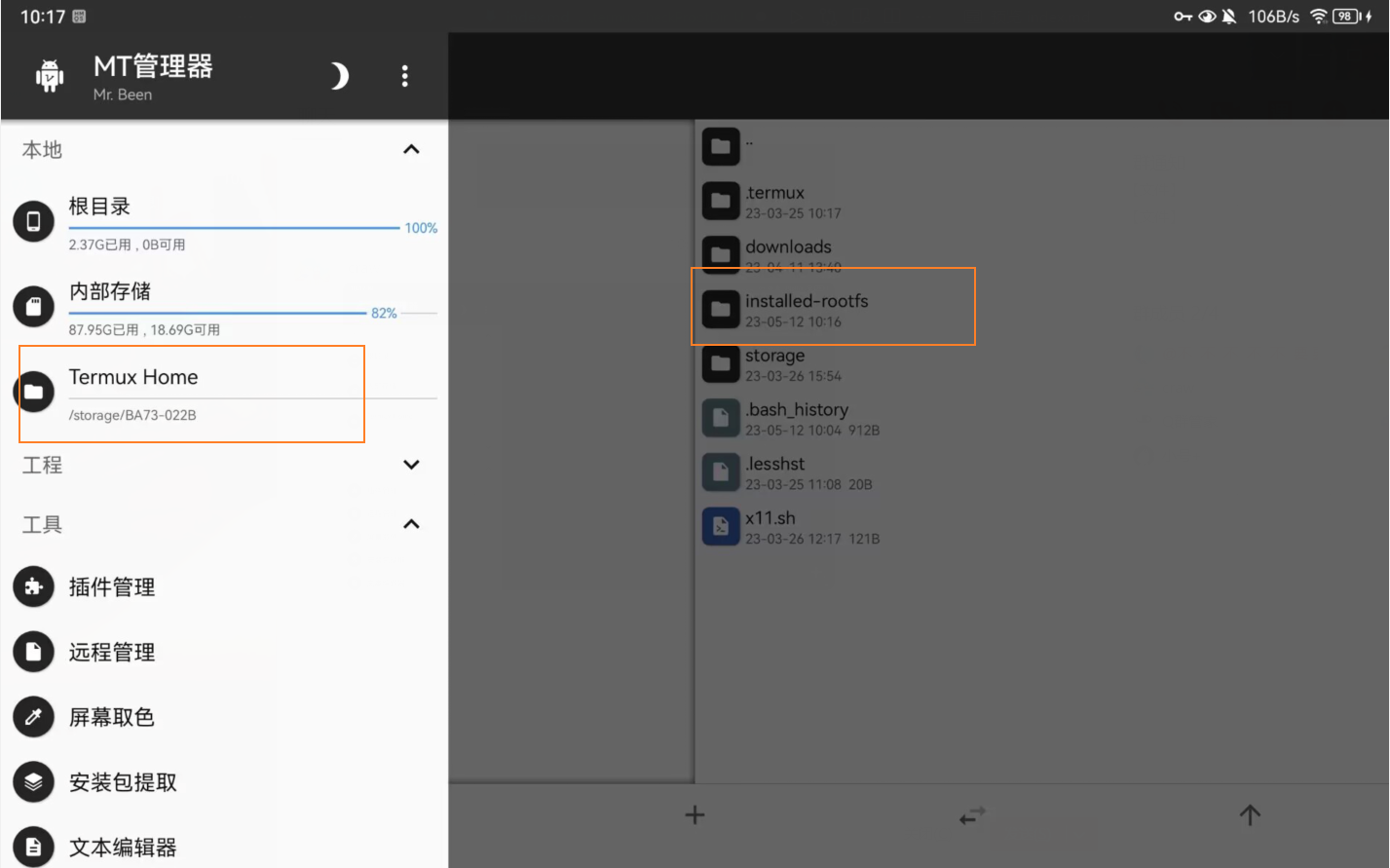Click the .termux folder name
This screenshot has height=868, width=1390.
click(x=775, y=193)
